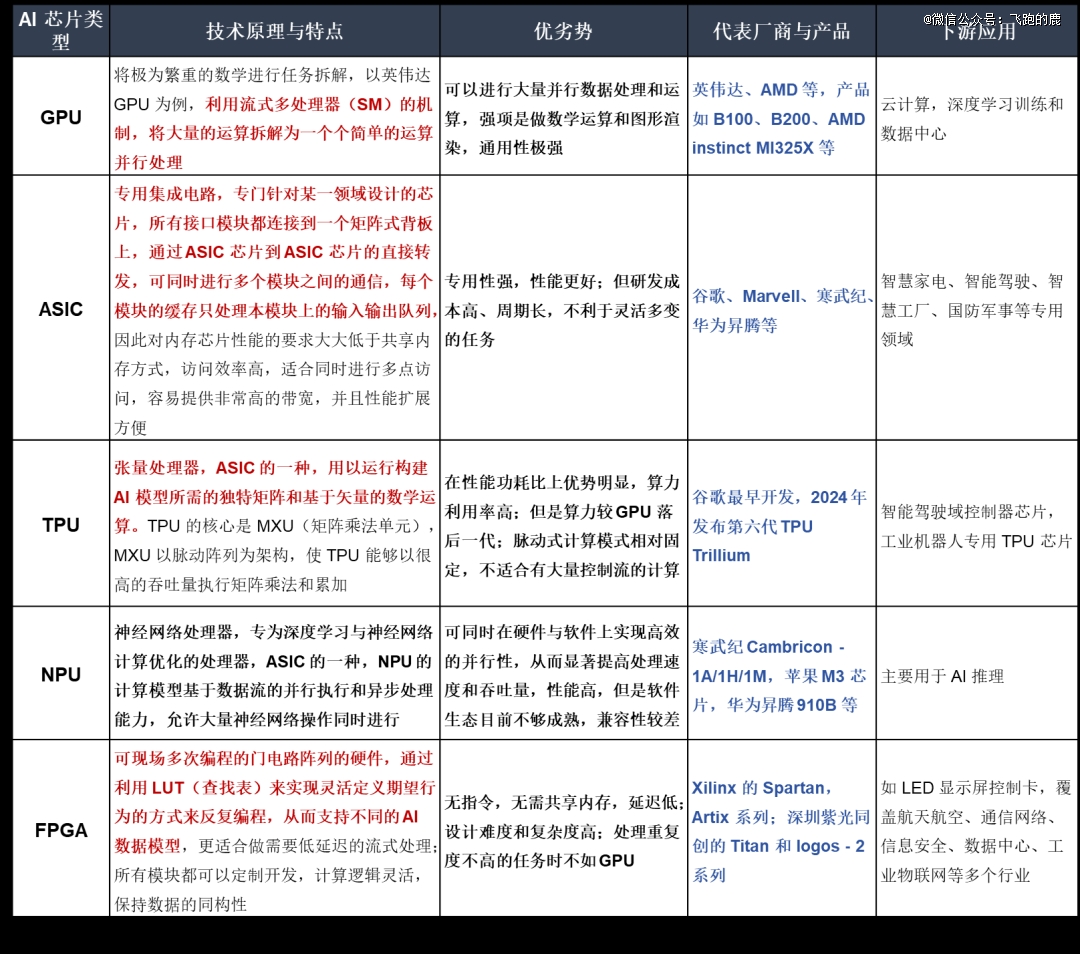Viewport: 1080px width, 954px height.
Task: Select the NPU row label cell
Action: pos(61,674)
